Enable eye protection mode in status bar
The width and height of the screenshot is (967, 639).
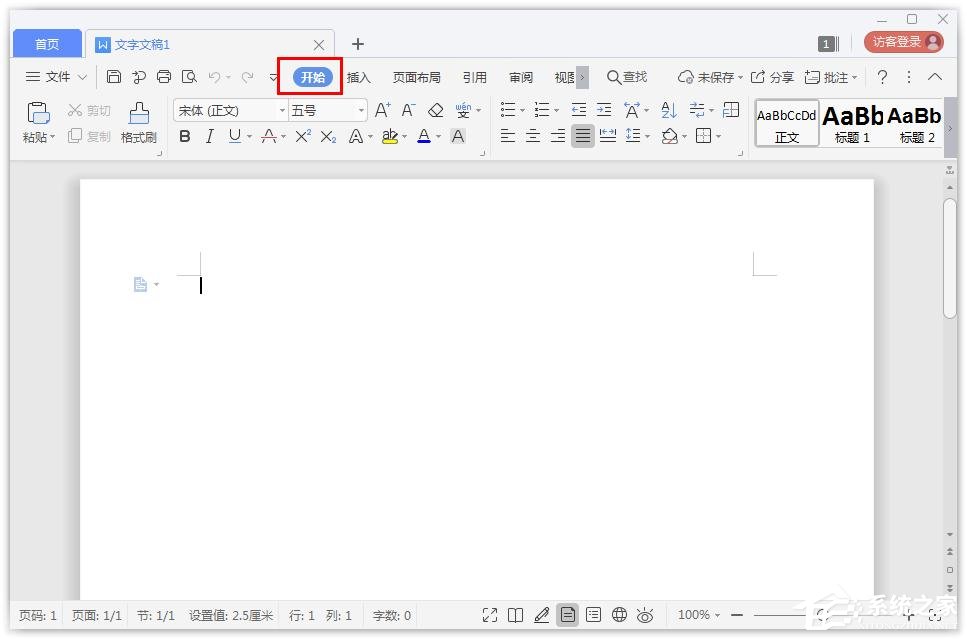point(646,615)
